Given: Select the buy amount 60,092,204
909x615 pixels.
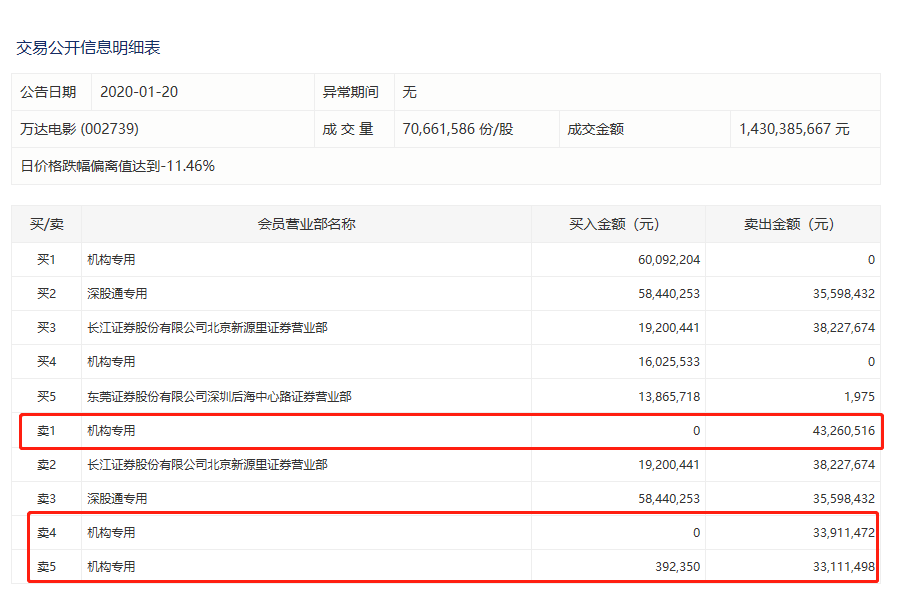Looking at the screenshot, I should click(x=668, y=260).
